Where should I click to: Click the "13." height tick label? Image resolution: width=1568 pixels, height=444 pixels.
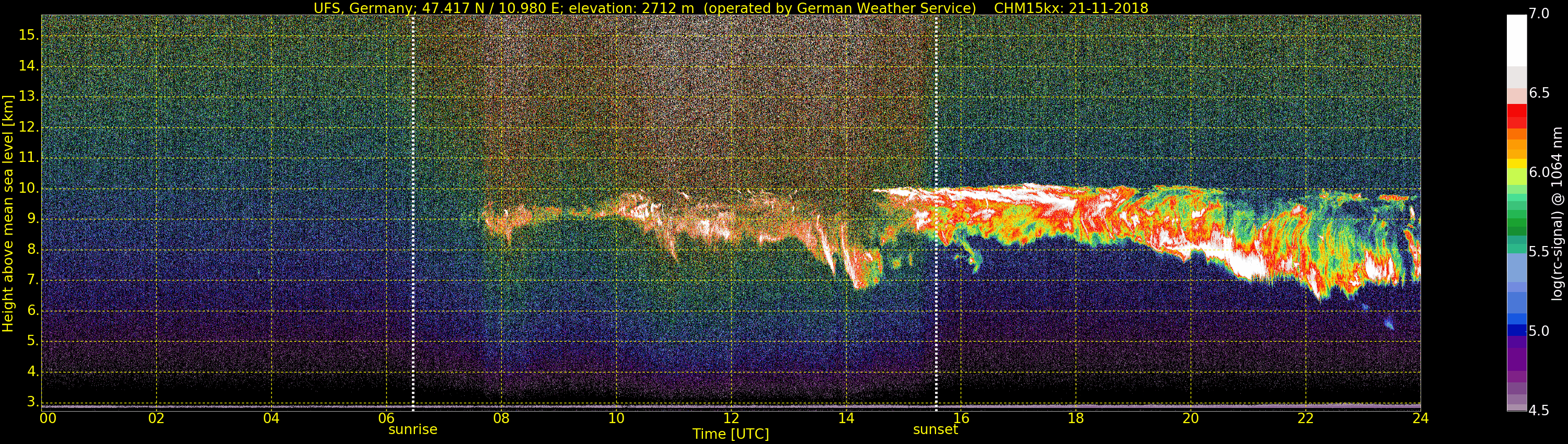tap(29, 97)
